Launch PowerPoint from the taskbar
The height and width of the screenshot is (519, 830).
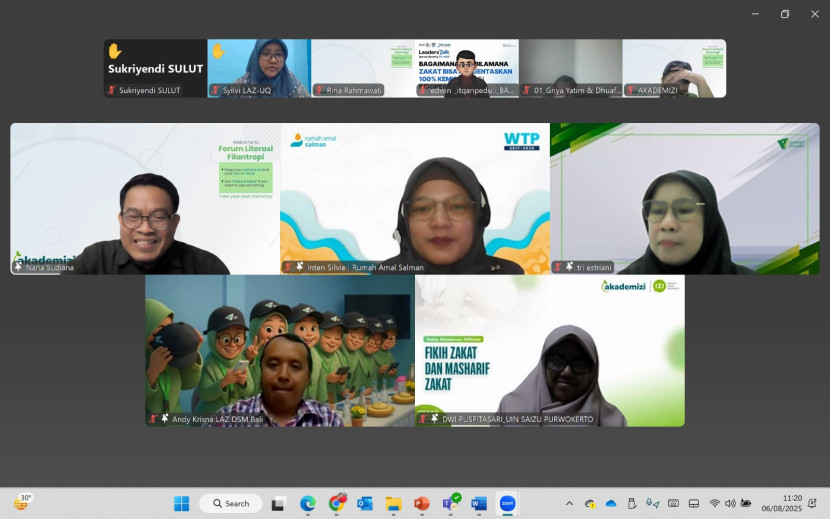pyautogui.click(x=421, y=503)
